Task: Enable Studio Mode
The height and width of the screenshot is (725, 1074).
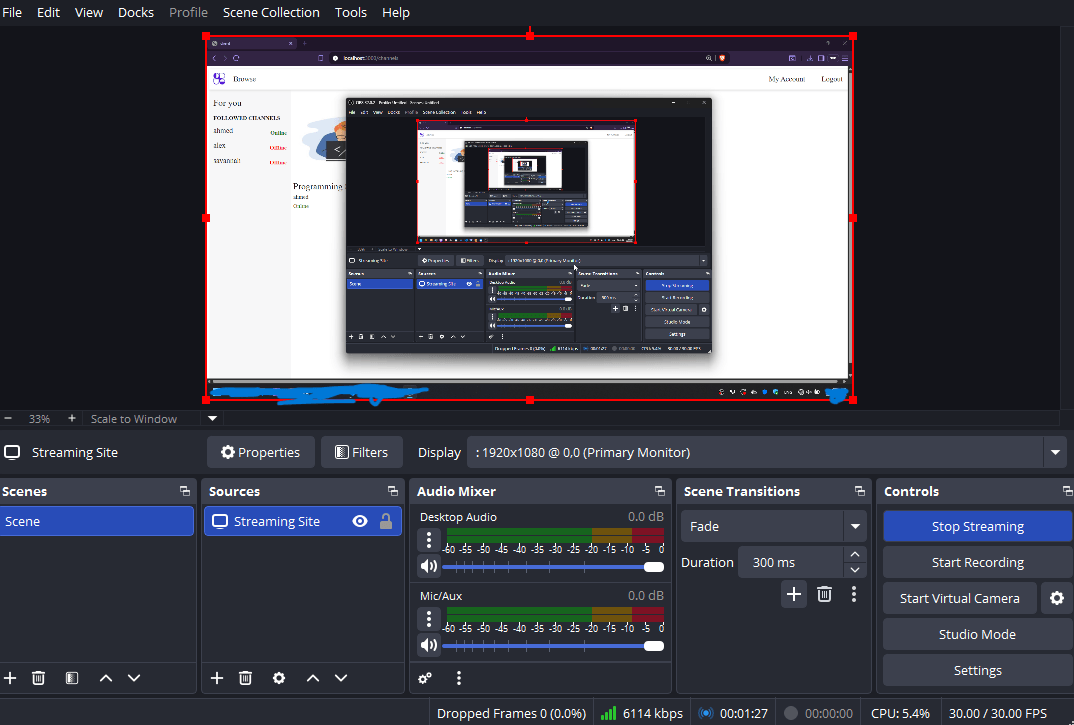Action: 977,634
